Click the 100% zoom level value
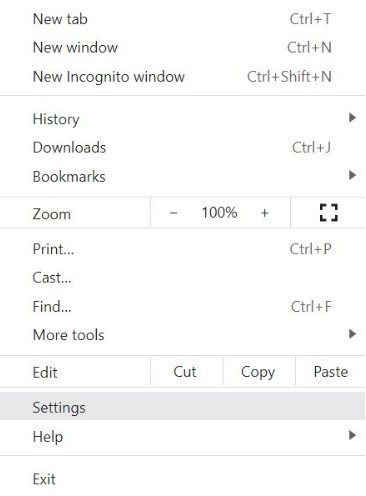The width and height of the screenshot is (366, 496). pyautogui.click(x=219, y=213)
